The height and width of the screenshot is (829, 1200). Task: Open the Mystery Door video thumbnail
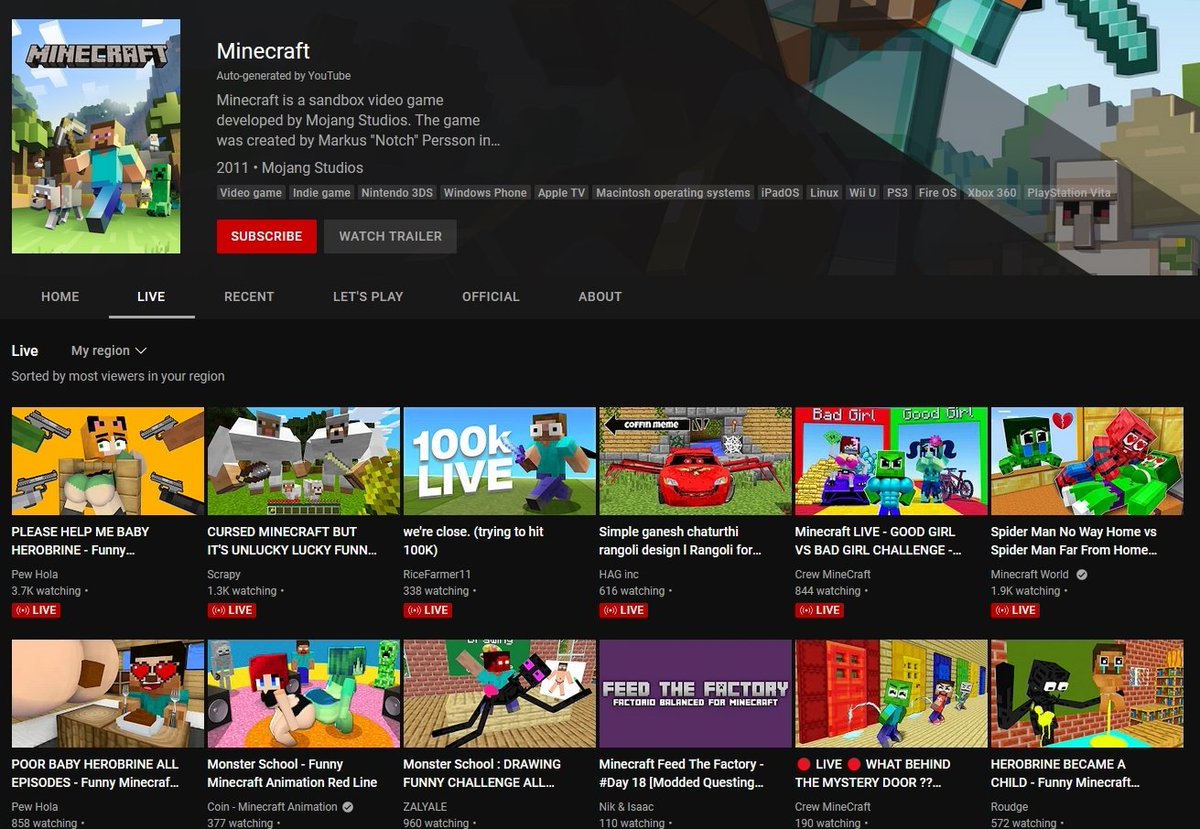coord(891,693)
